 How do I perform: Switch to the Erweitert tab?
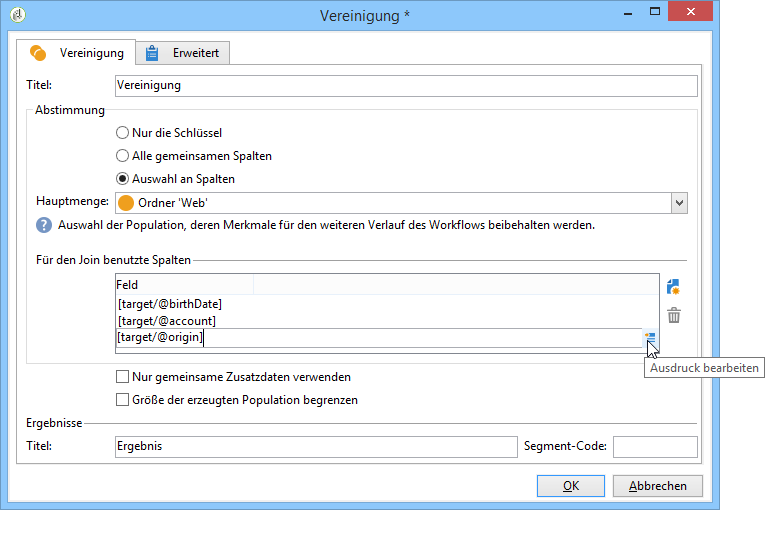click(184, 52)
